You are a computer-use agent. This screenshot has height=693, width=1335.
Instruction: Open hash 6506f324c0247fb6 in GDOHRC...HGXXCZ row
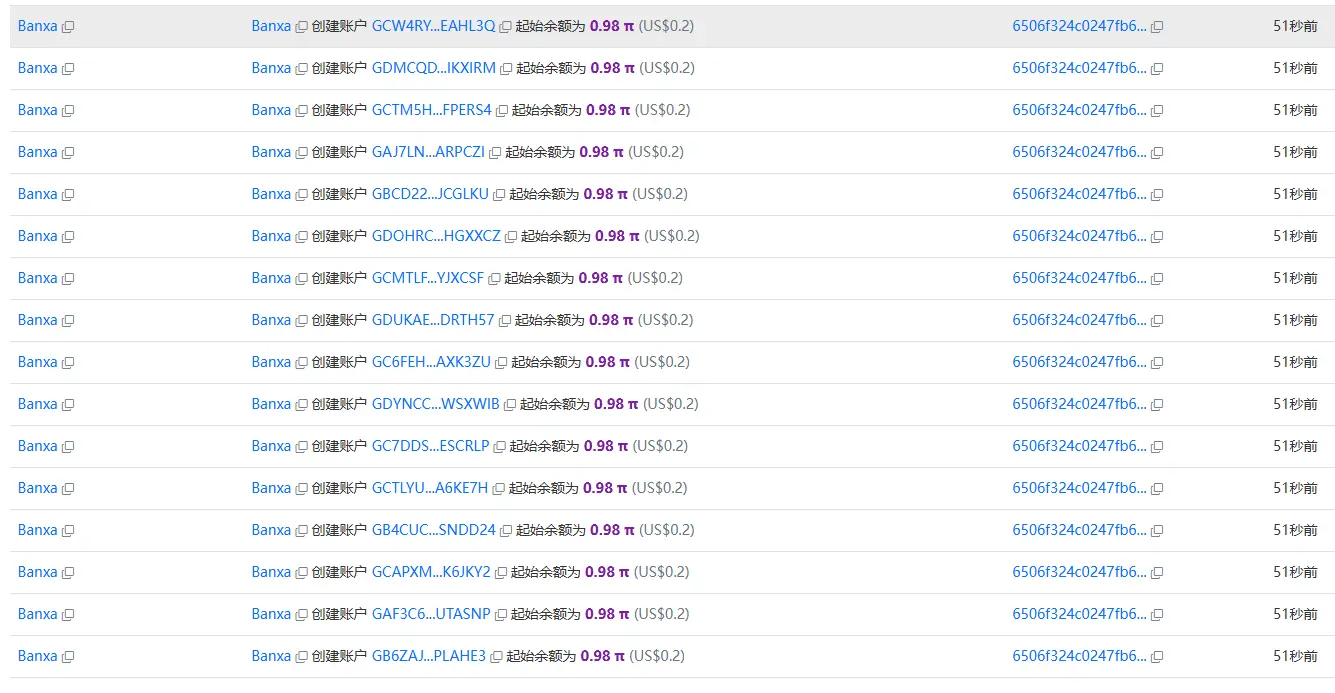click(x=1080, y=236)
